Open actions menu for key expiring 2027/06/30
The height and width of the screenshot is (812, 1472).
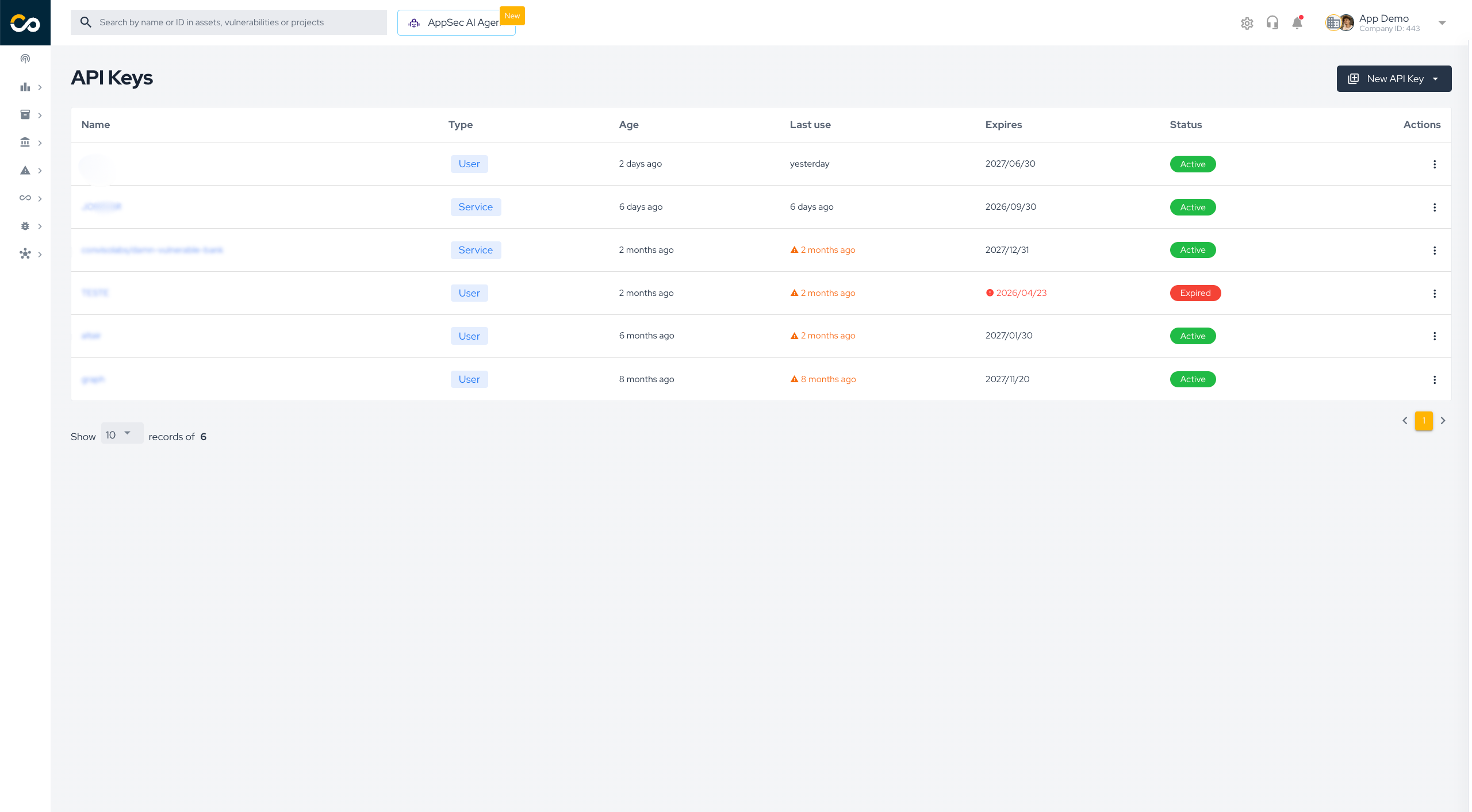point(1435,164)
